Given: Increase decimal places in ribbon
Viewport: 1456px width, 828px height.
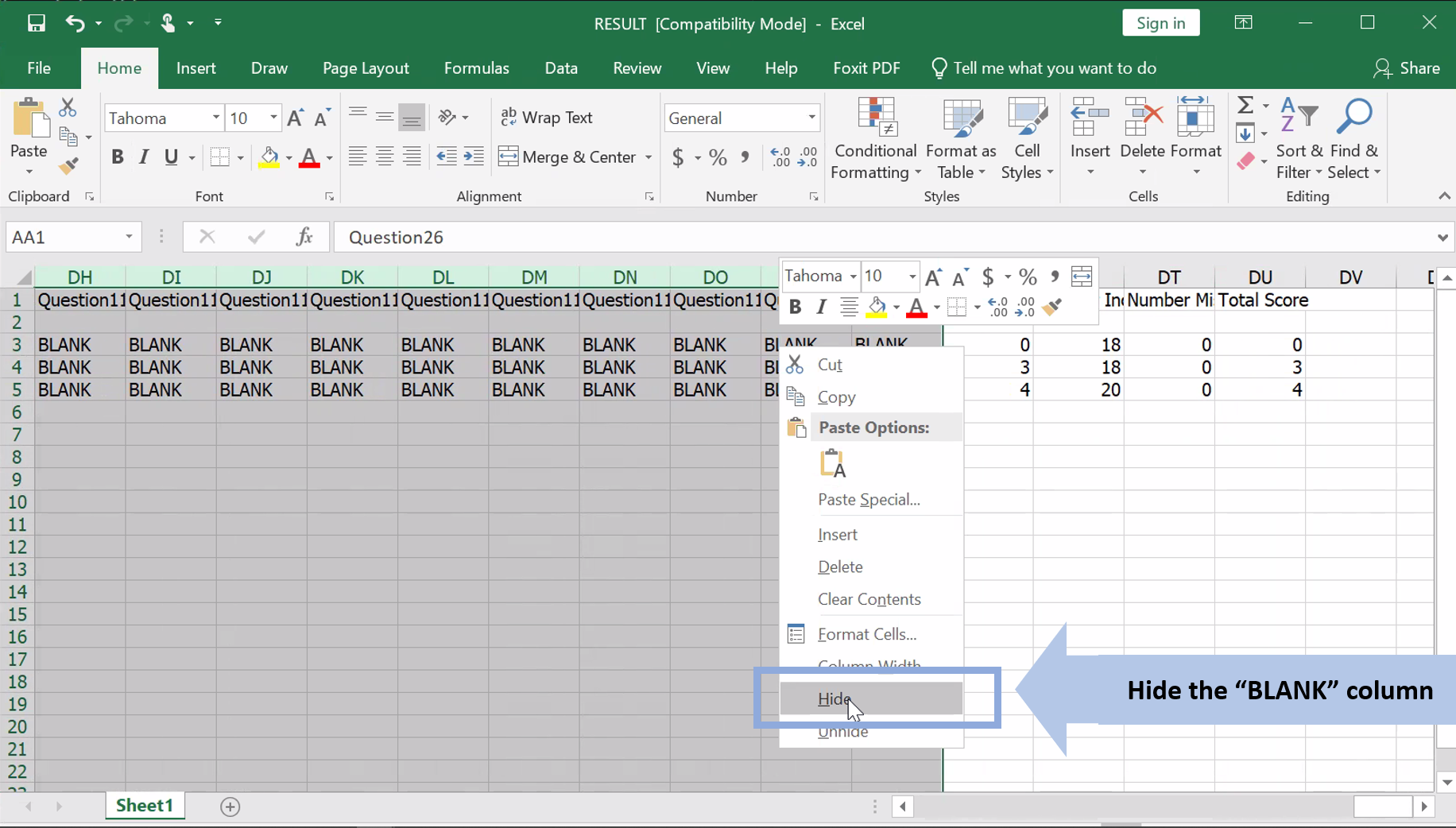Looking at the screenshot, I should (x=780, y=157).
